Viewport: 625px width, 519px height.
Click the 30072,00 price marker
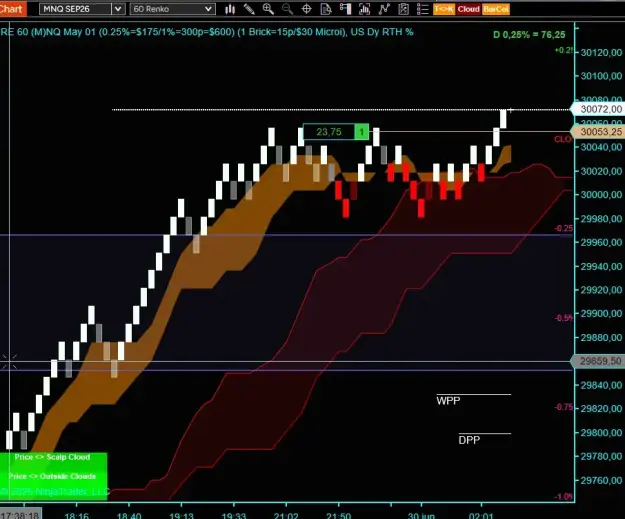pyautogui.click(x=598, y=109)
